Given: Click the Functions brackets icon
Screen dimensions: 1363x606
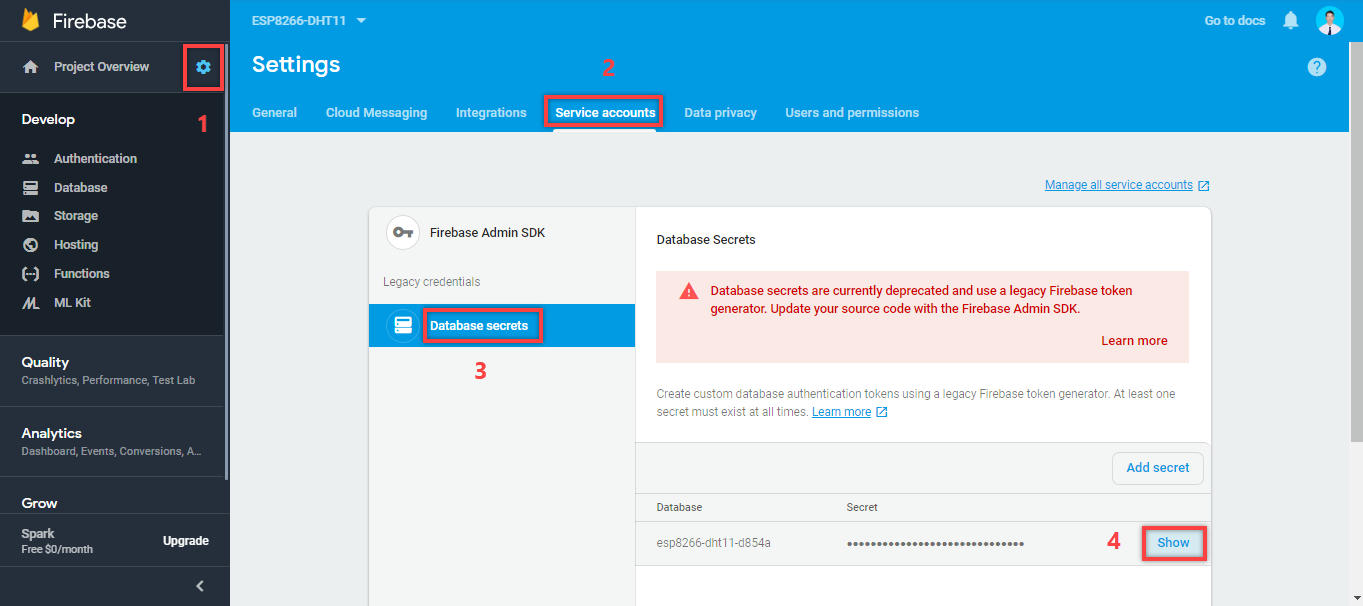Looking at the screenshot, I should [x=31, y=274].
